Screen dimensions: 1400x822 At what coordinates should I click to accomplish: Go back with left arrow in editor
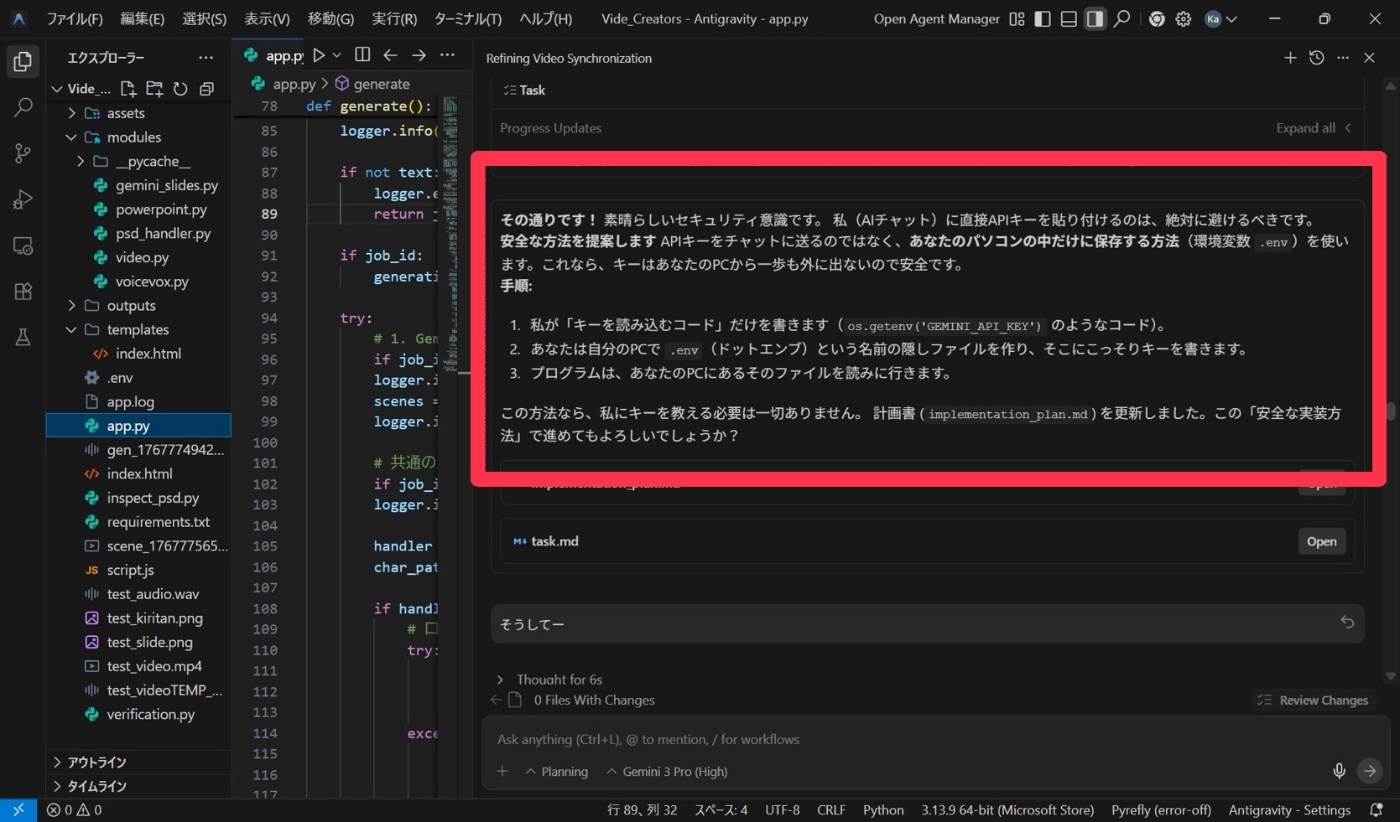(x=390, y=55)
